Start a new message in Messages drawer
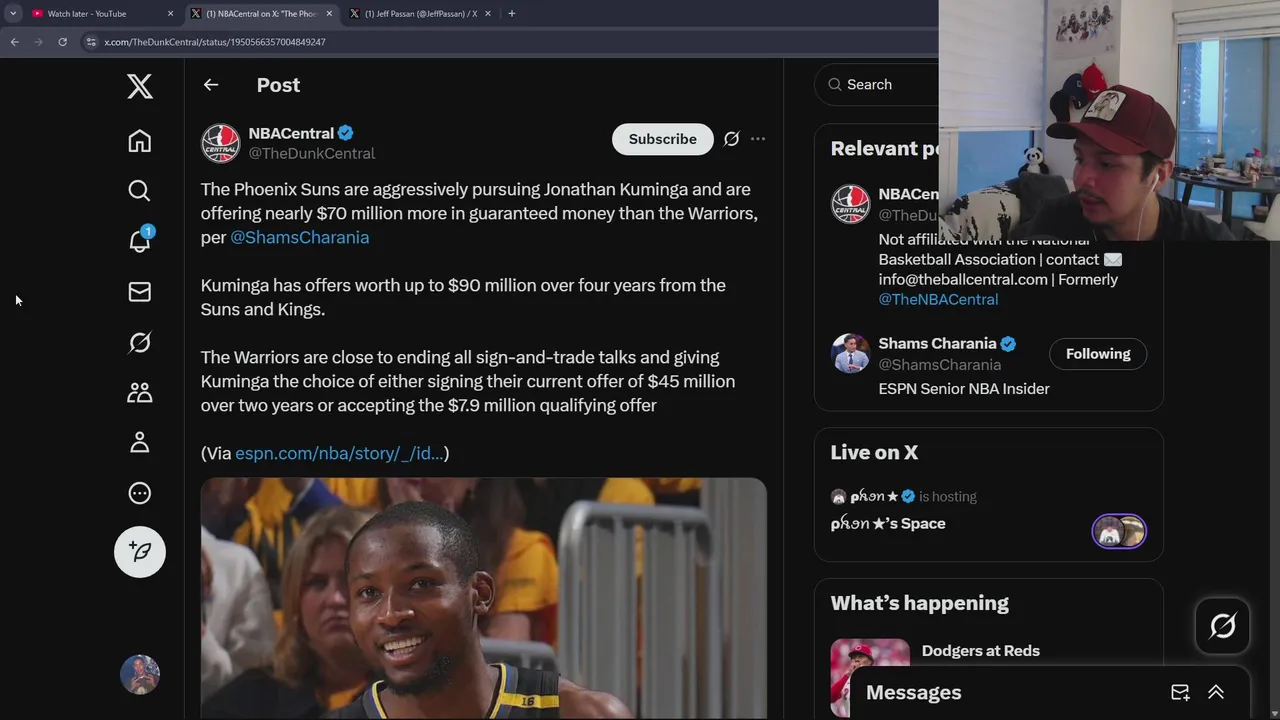 1180,692
